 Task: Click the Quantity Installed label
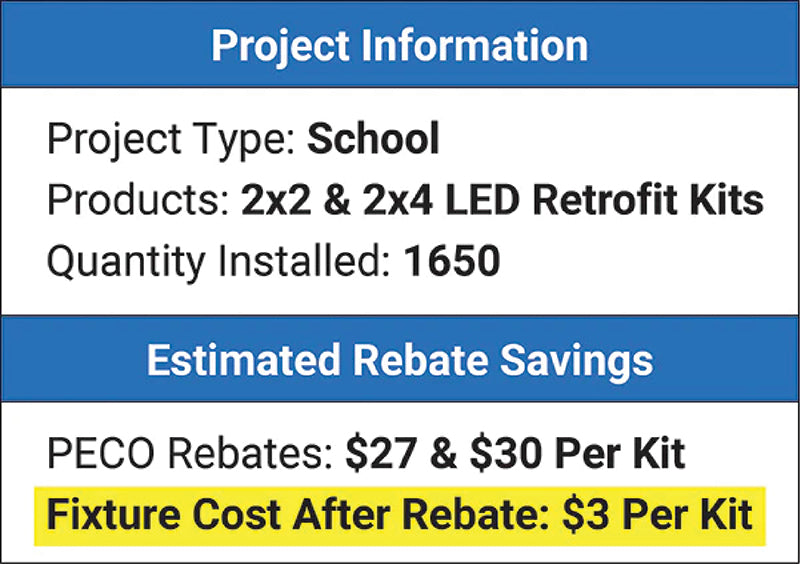219,261
